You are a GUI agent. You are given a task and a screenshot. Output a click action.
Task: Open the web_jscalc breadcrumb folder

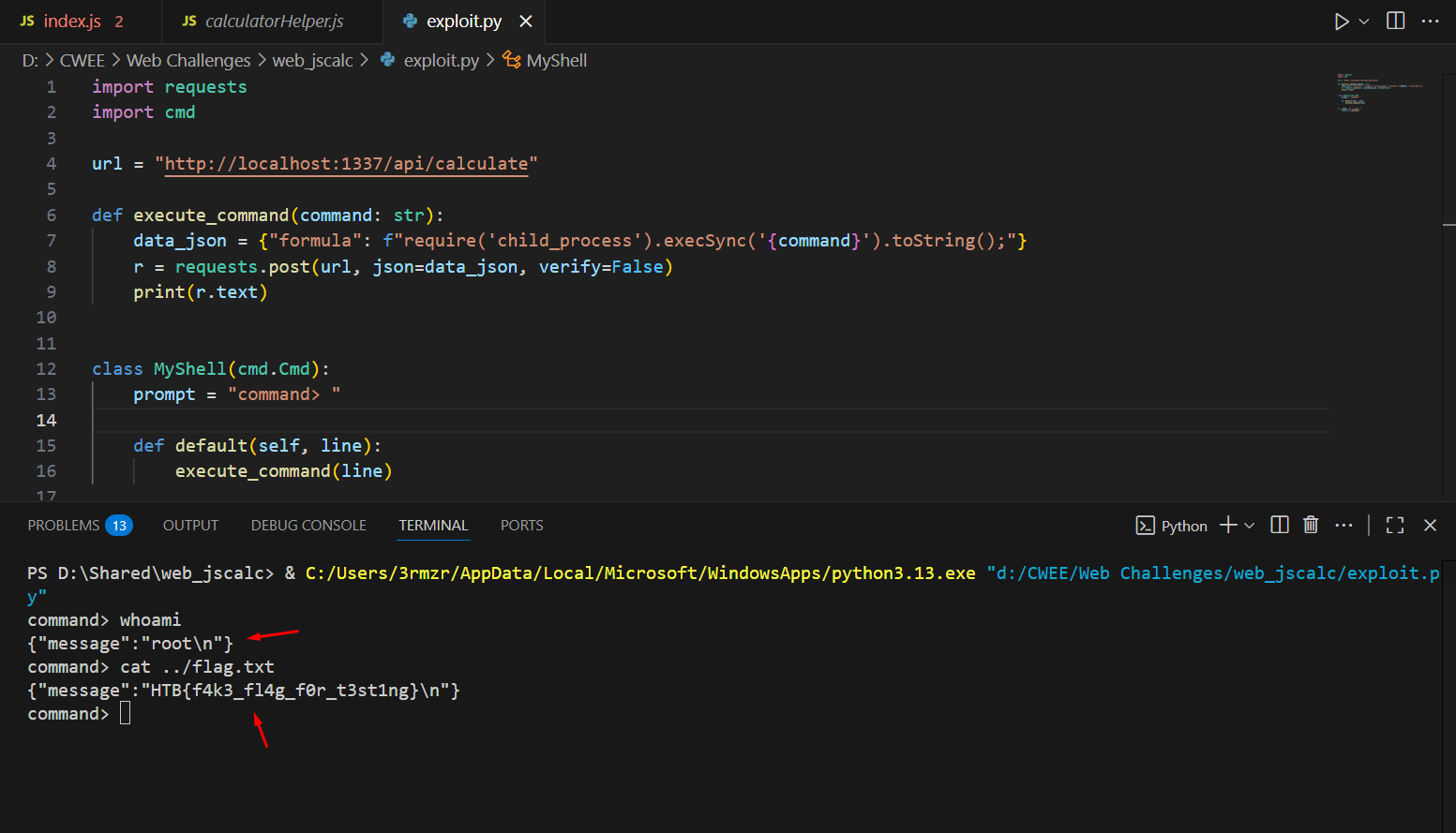pos(312,60)
